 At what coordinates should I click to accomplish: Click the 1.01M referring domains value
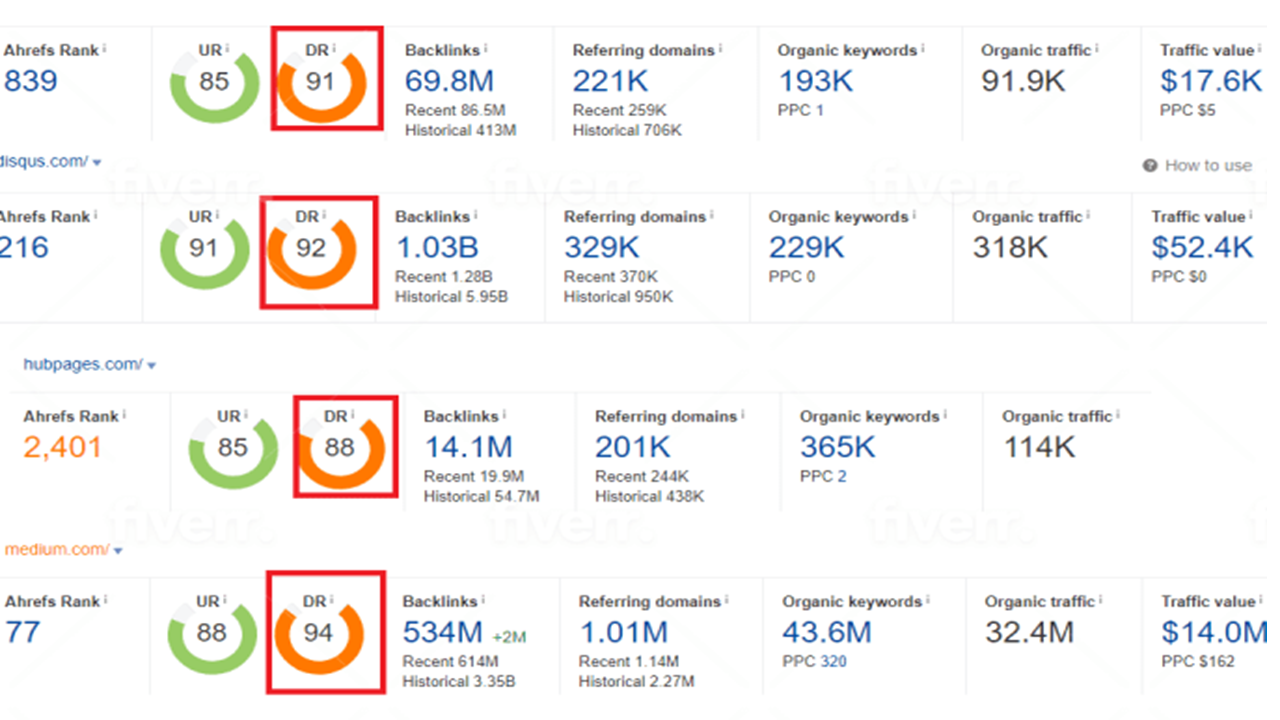click(623, 632)
